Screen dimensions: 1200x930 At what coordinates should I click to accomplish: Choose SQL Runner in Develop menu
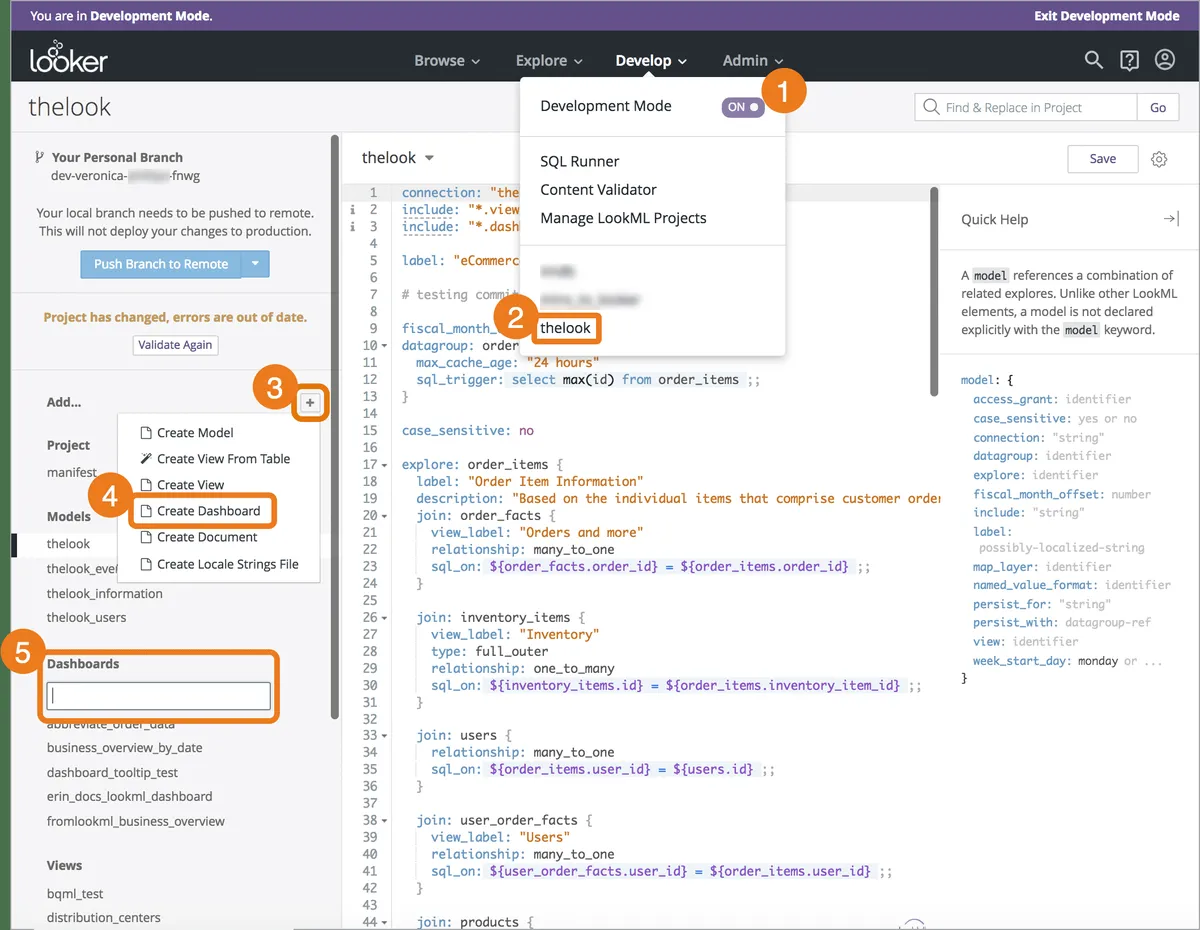pos(579,161)
